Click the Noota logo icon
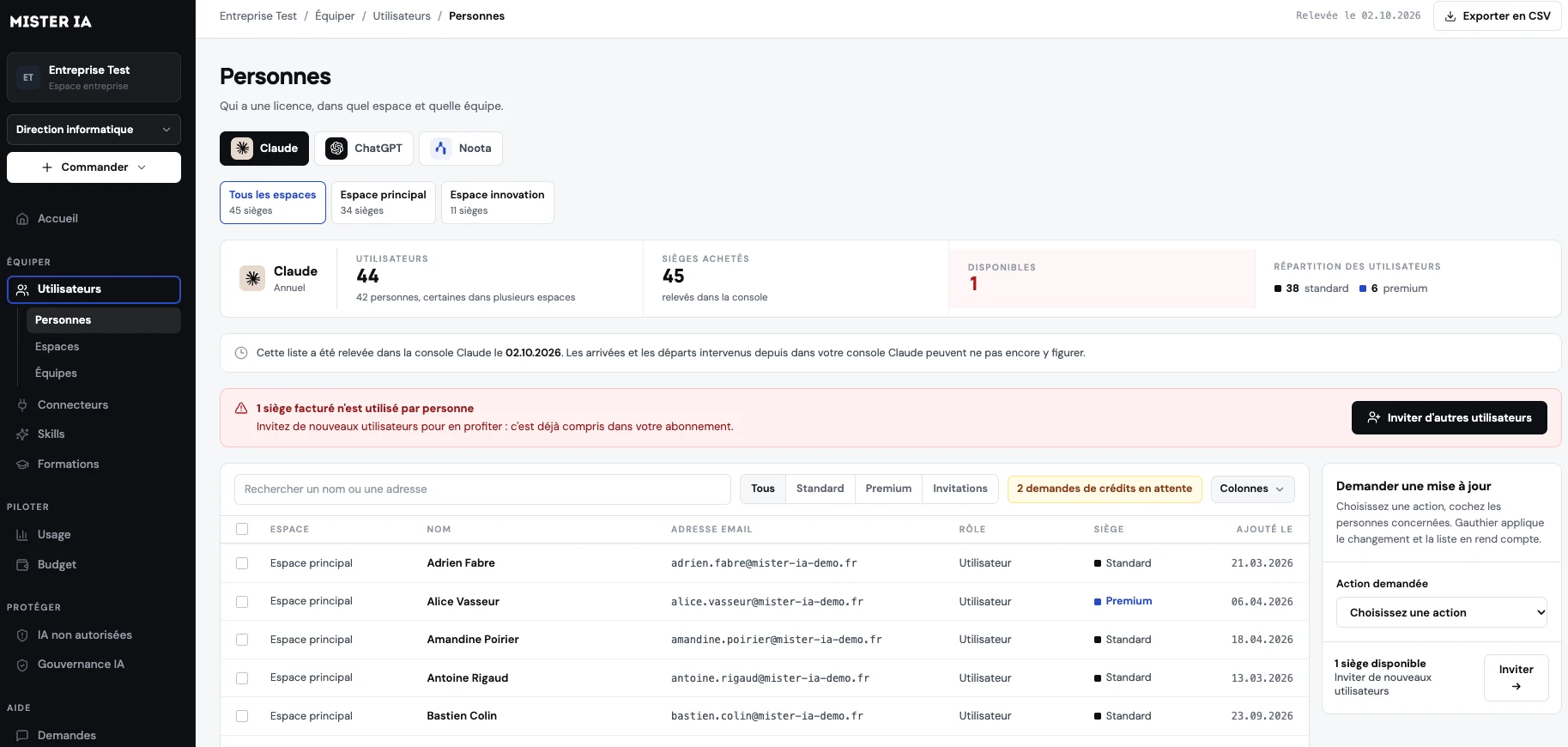 point(441,149)
